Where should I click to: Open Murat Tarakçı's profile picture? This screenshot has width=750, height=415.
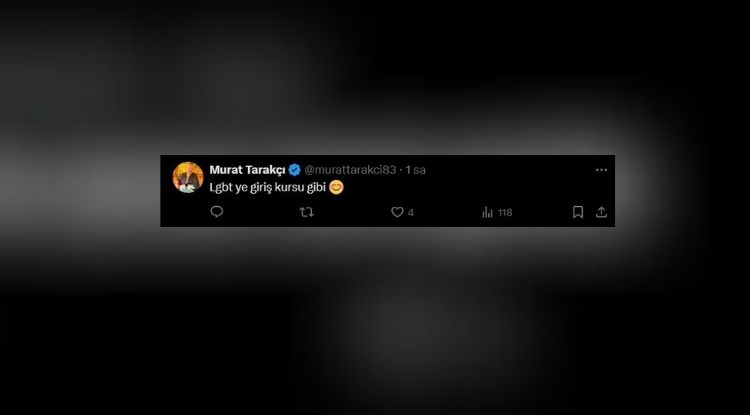click(188, 177)
